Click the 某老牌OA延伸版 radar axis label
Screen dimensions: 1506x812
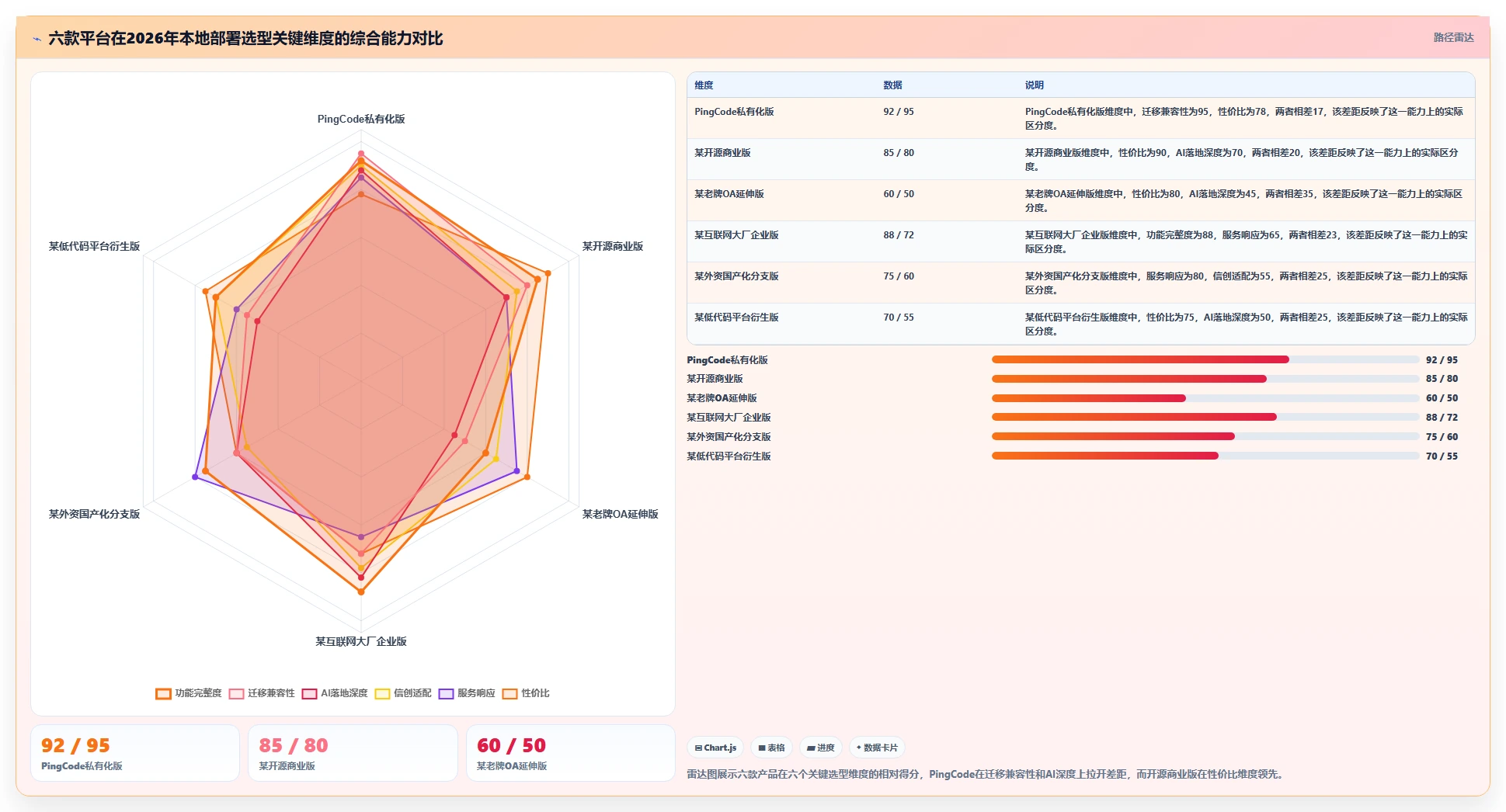pyautogui.click(x=621, y=514)
